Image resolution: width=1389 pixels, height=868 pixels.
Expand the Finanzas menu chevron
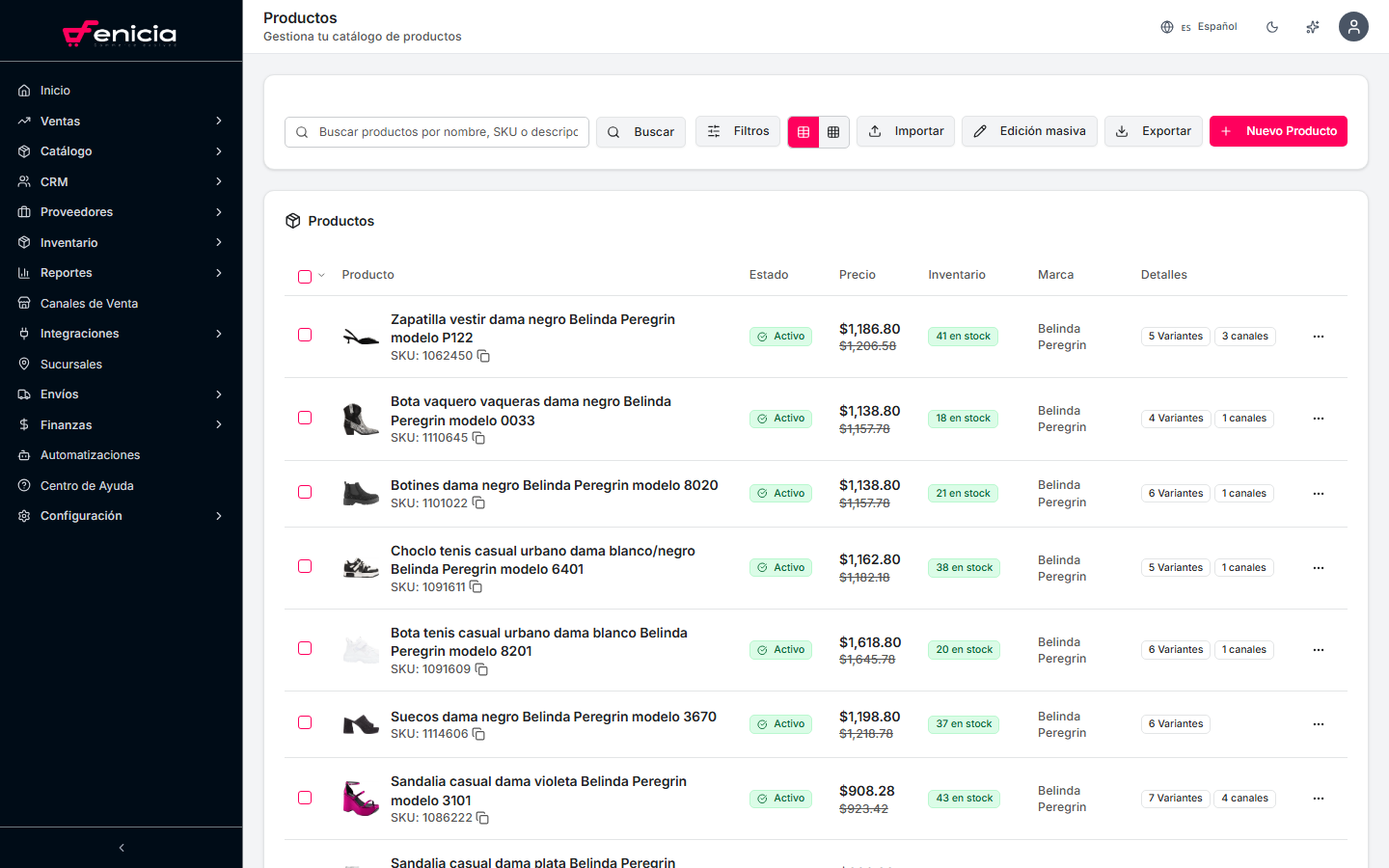pyautogui.click(x=217, y=424)
